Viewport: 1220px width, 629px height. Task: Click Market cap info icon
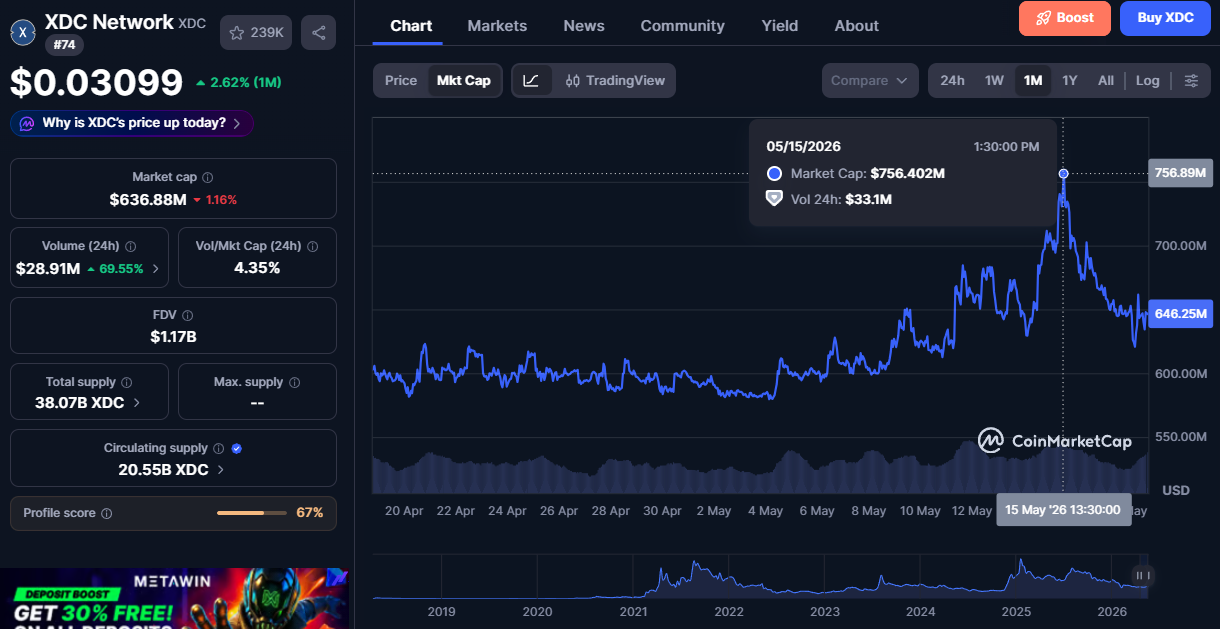coord(208,177)
